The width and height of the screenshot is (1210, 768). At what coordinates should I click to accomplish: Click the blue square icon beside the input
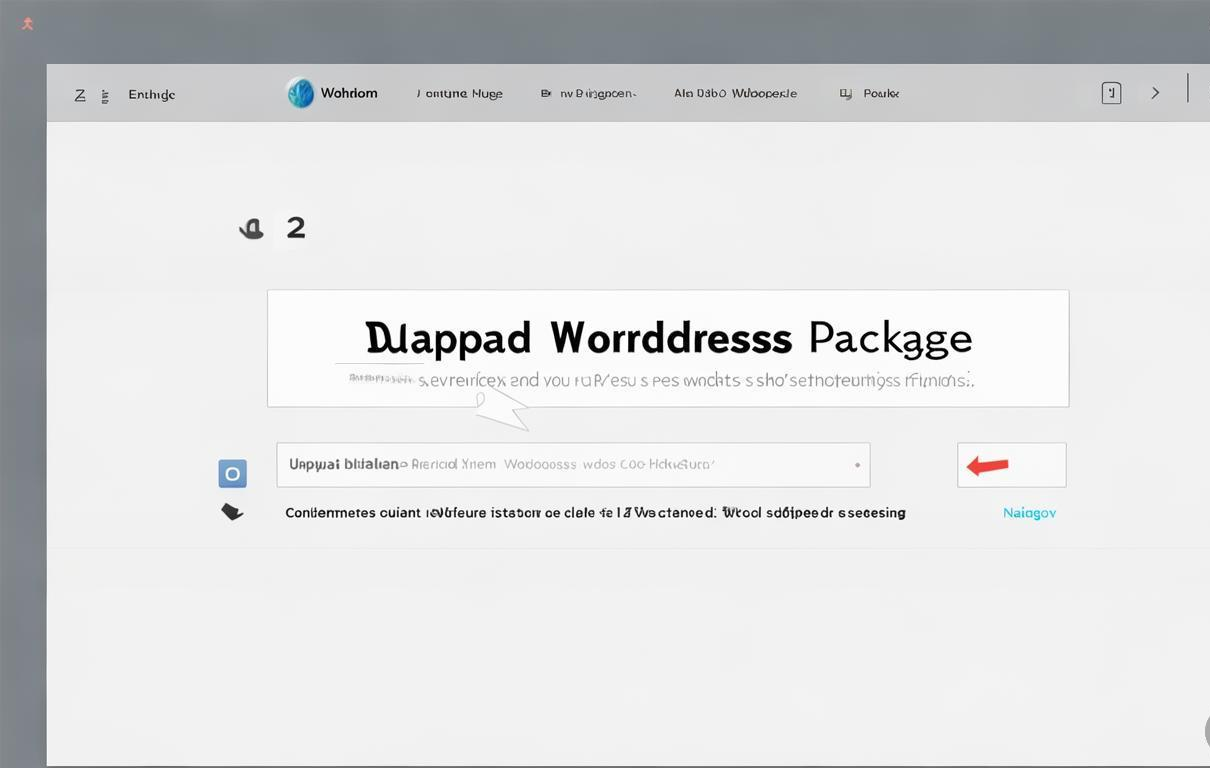[232, 473]
